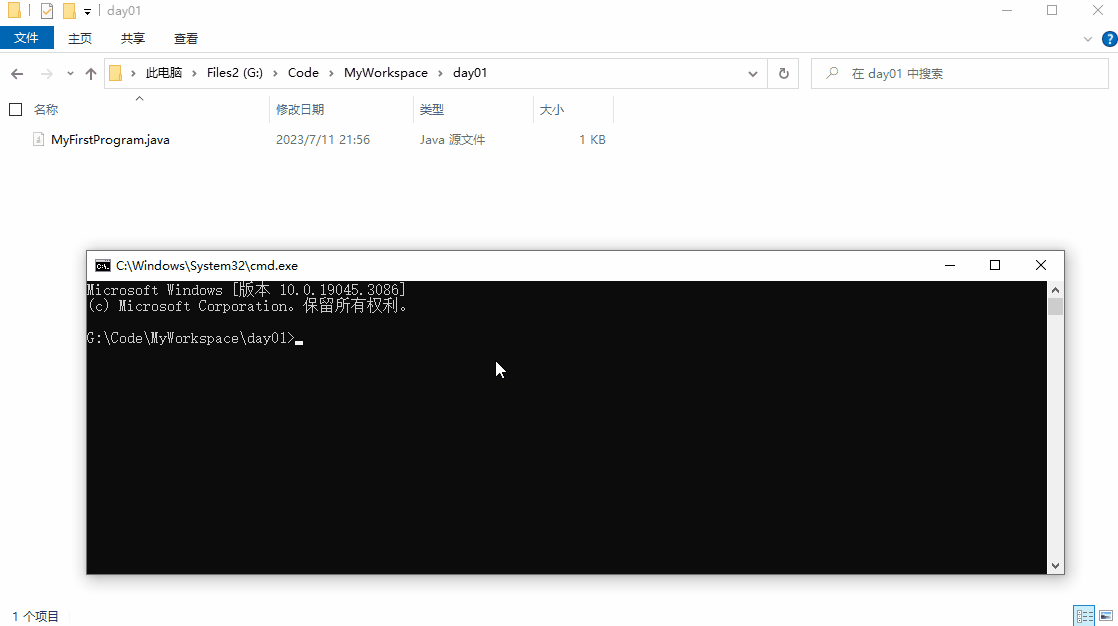Open the 文件 ribbon tab

[26, 38]
